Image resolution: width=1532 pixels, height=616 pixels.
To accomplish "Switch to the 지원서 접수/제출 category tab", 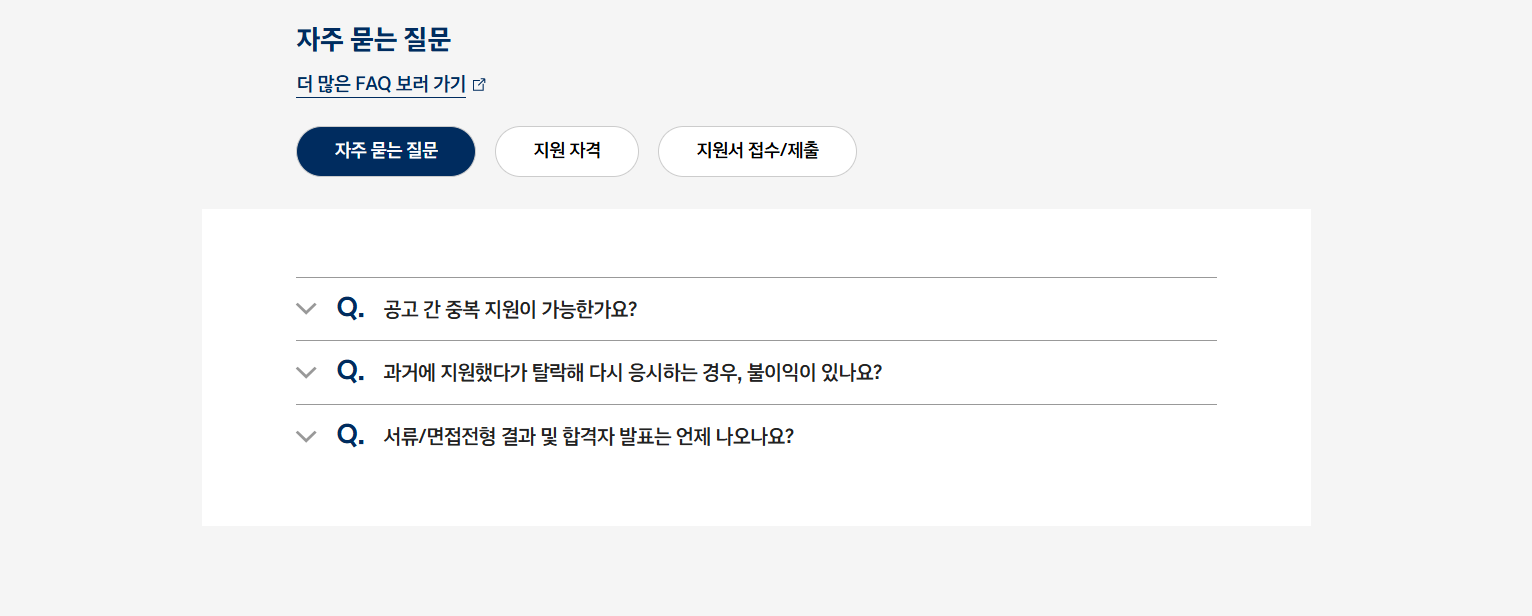I will [x=757, y=151].
